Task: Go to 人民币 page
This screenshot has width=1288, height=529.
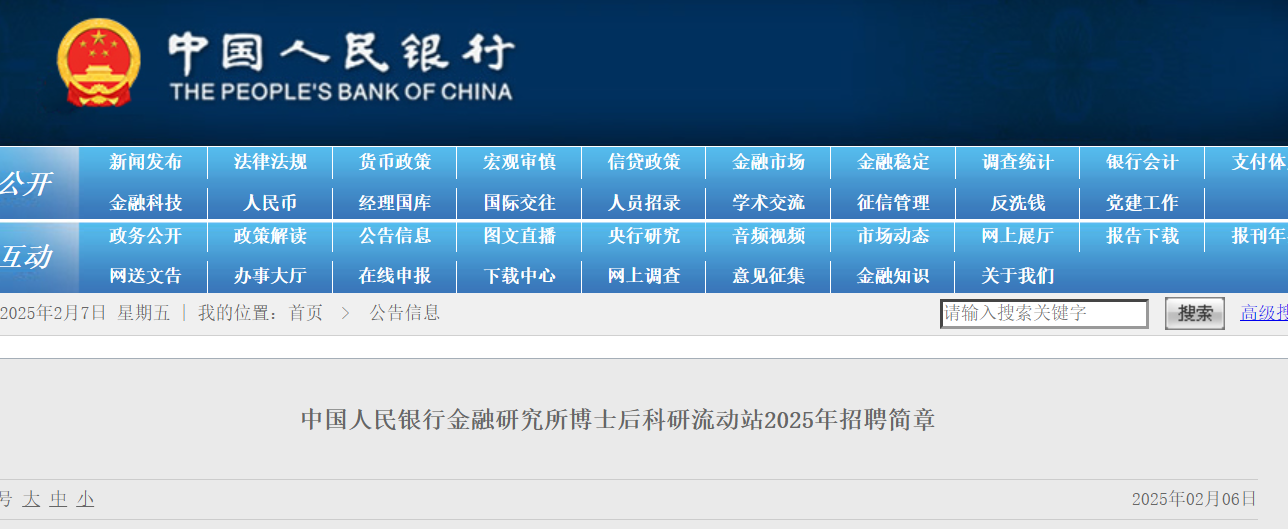Action: tap(270, 203)
